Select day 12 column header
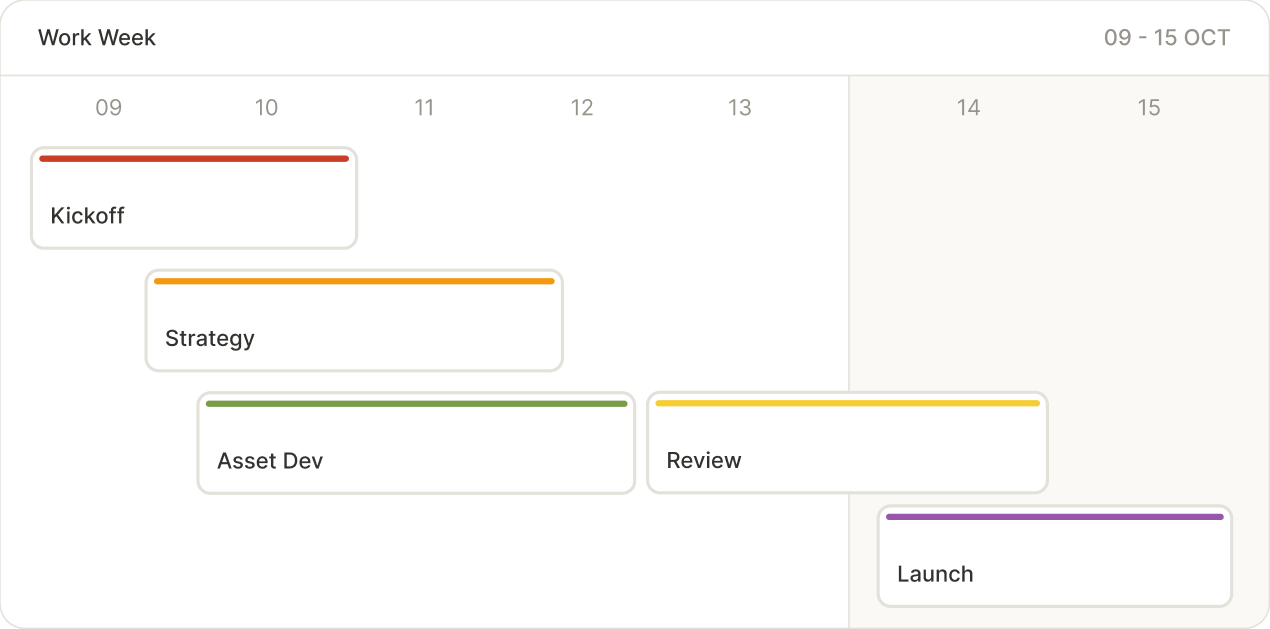The height and width of the screenshot is (629, 1270). (582, 108)
